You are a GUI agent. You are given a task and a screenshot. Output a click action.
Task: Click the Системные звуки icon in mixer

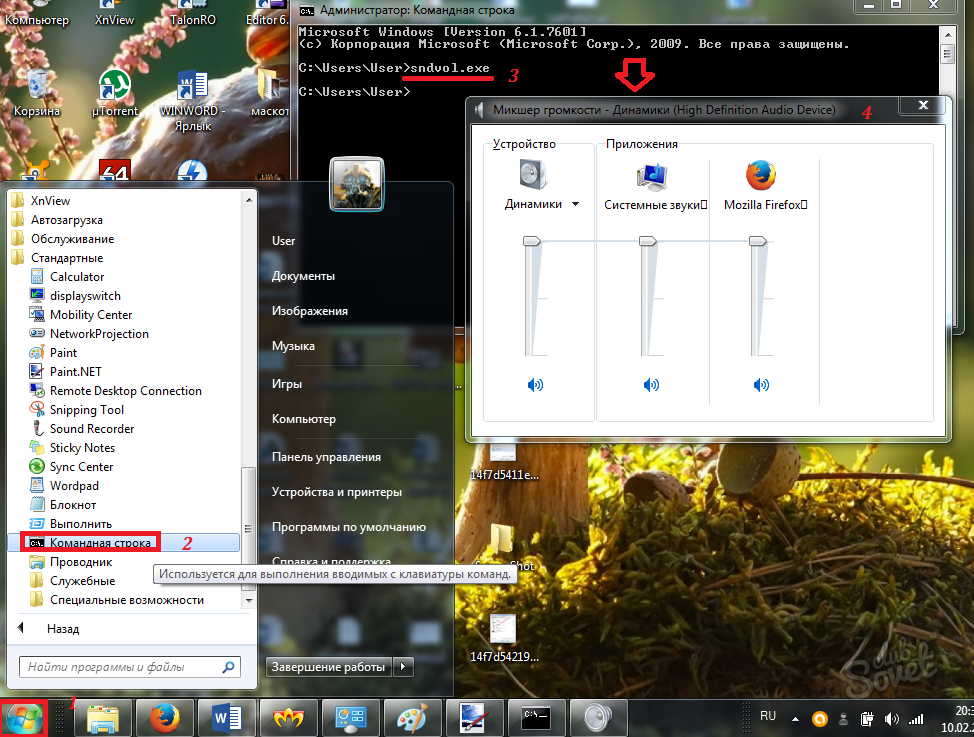pyautogui.click(x=652, y=176)
